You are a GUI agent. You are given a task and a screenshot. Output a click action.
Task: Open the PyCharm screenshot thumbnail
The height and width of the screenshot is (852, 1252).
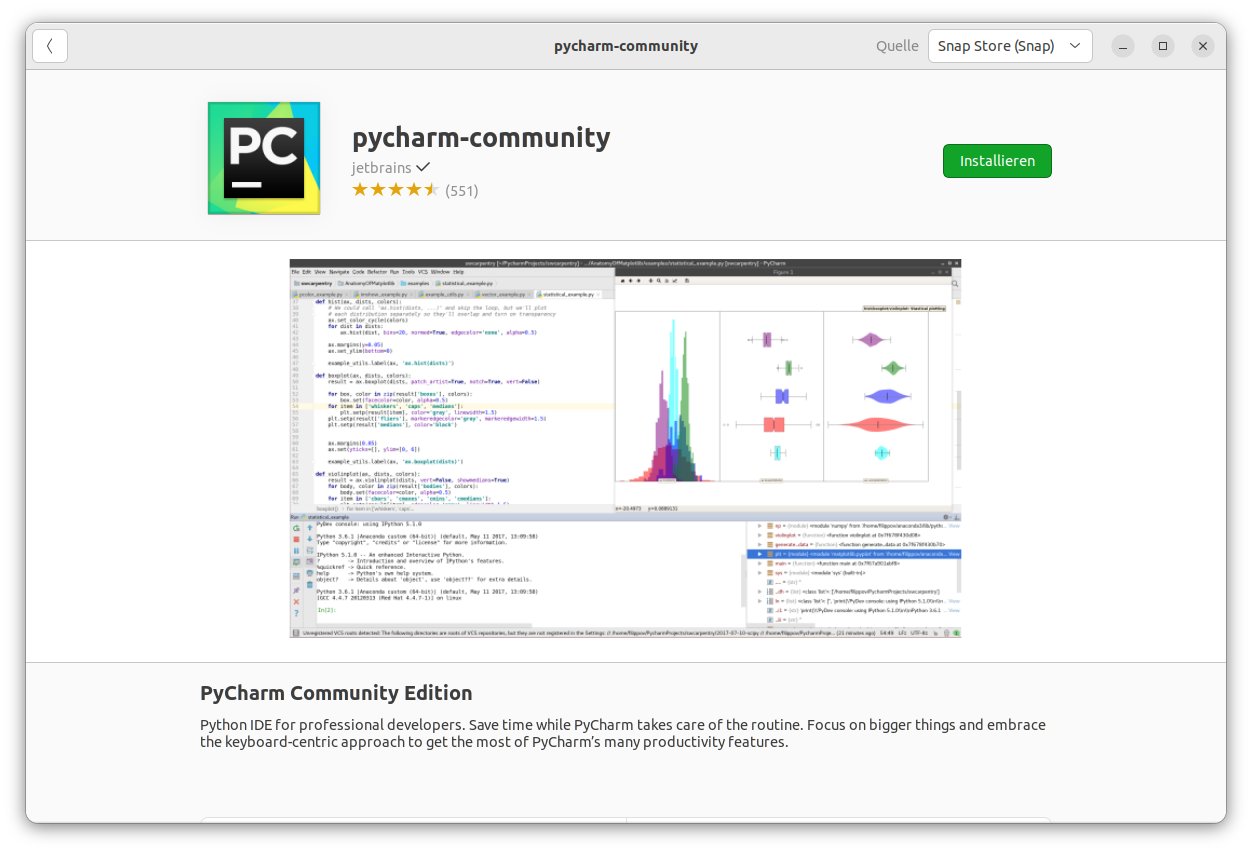(x=625, y=449)
